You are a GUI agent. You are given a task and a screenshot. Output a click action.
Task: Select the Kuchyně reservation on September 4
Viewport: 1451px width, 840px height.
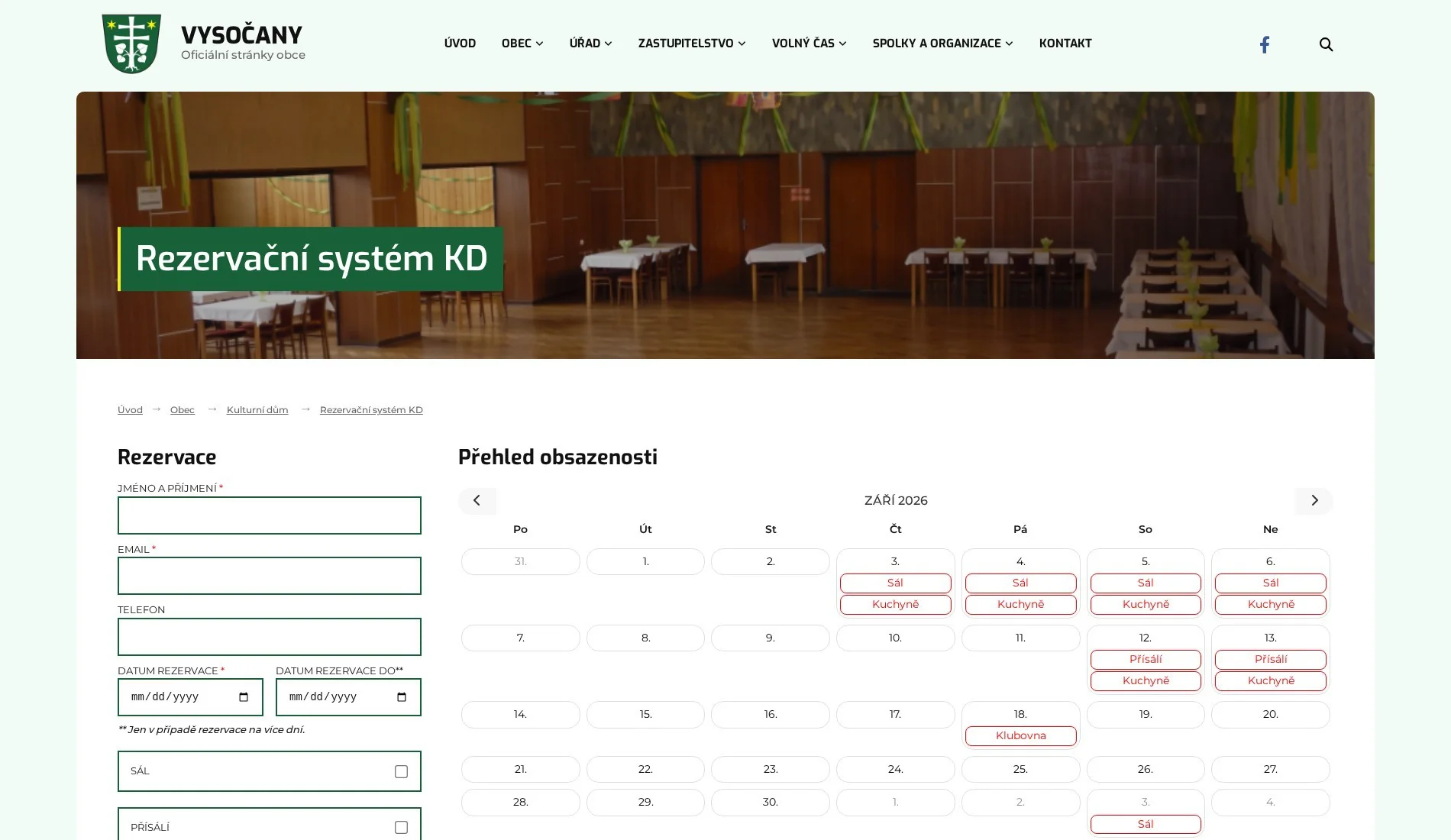1021,604
